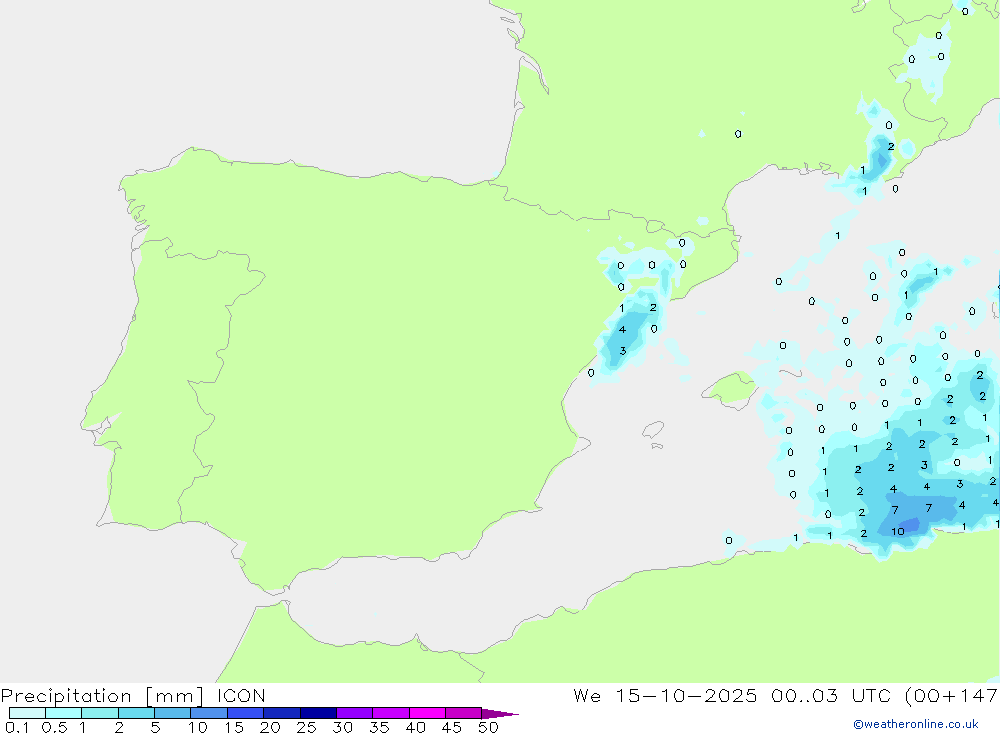1000x733 pixels.
Task: Pick the 15–20 mm blue legend box
Action: [245, 713]
